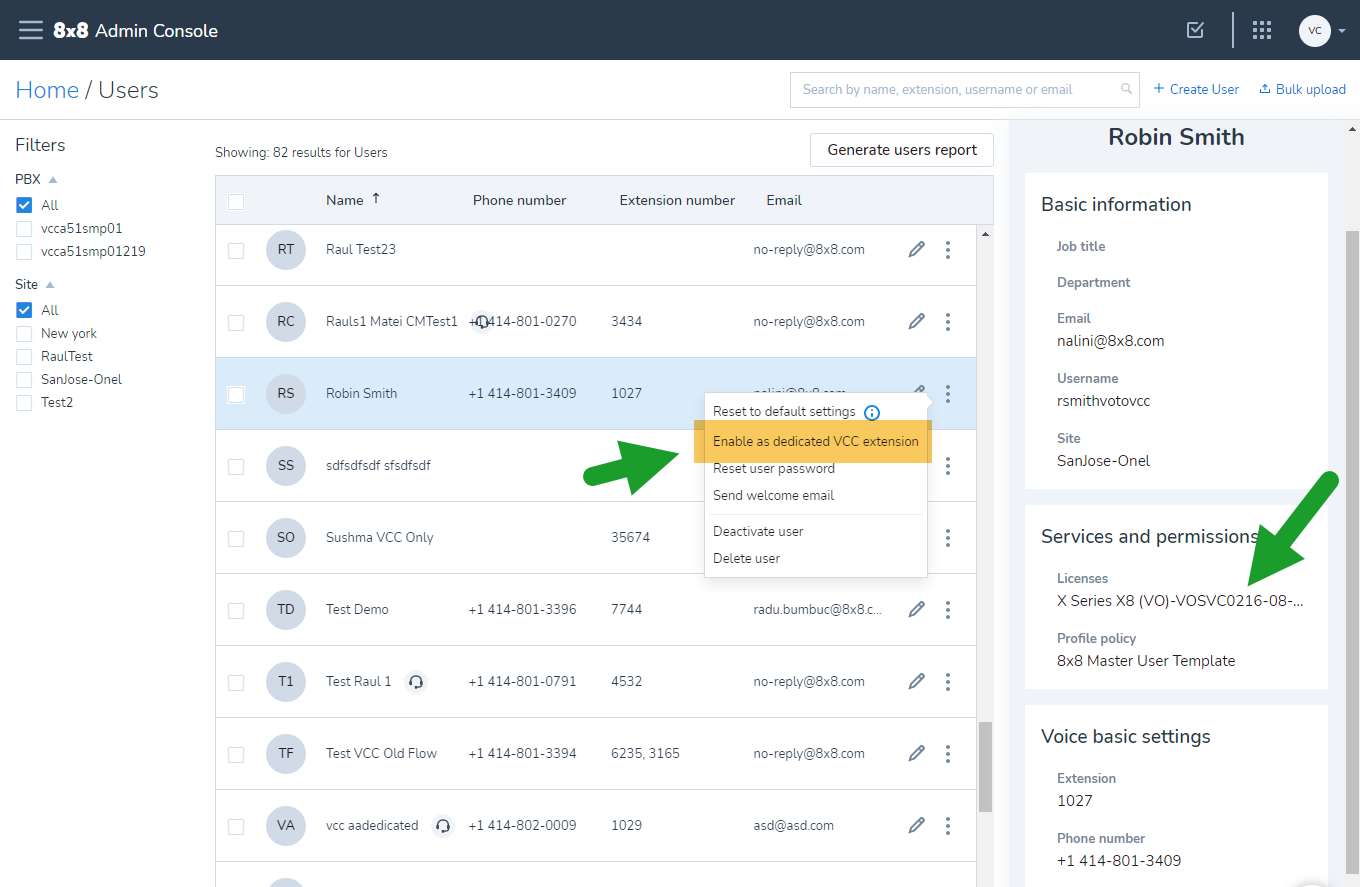
Task: Edit the Test Demo user
Action: pyautogui.click(x=916, y=609)
